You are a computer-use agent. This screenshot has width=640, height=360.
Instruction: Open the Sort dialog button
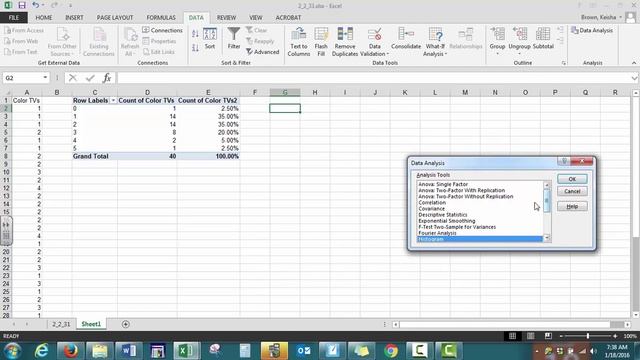210,39
